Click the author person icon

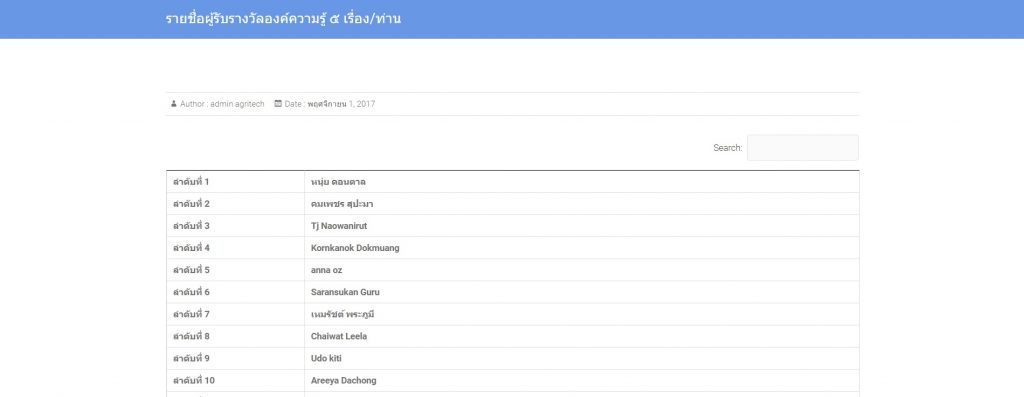(x=174, y=104)
